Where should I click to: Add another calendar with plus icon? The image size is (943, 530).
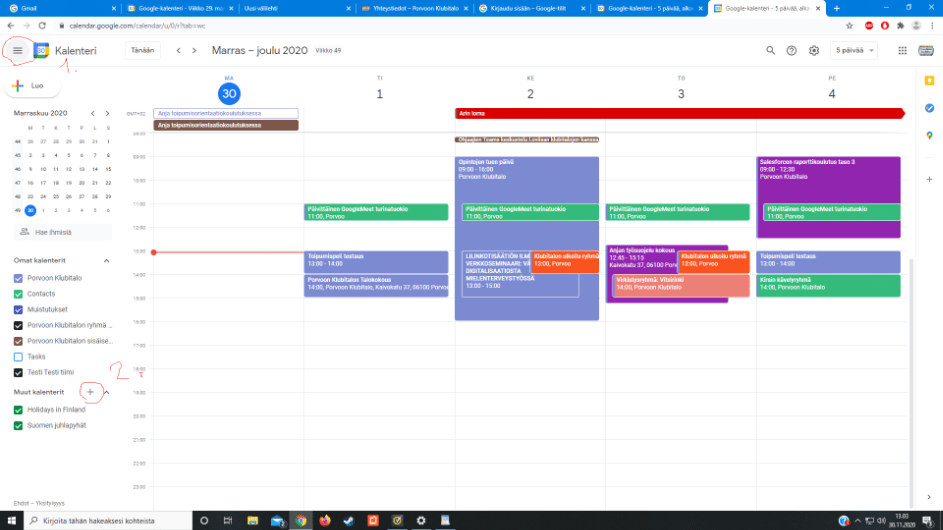tap(90, 392)
